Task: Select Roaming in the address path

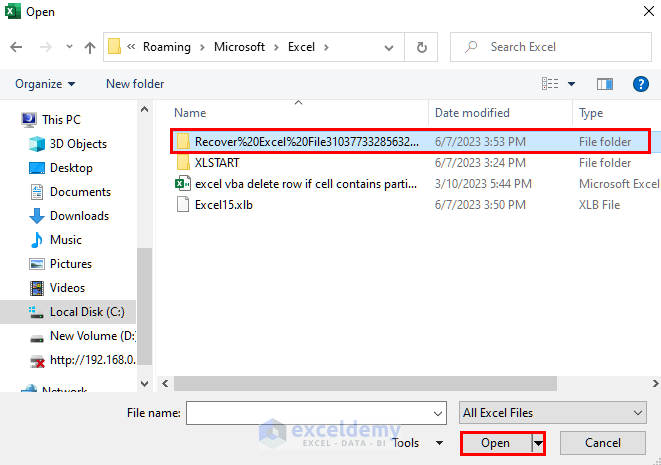Action: [x=167, y=46]
